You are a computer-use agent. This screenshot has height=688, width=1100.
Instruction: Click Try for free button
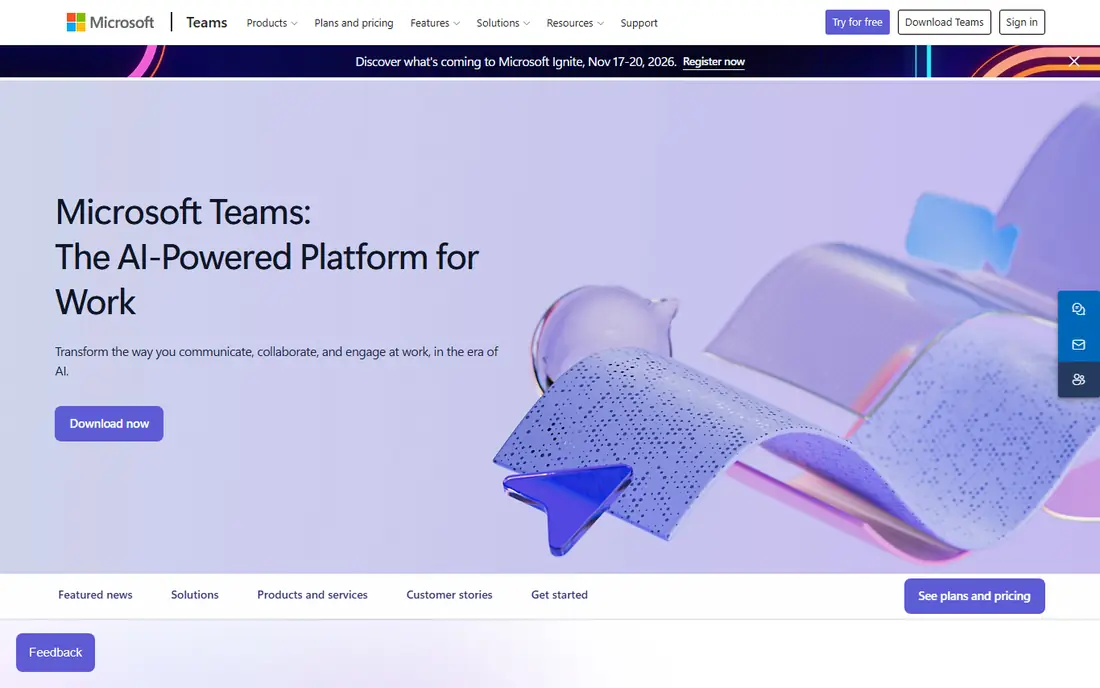857,22
